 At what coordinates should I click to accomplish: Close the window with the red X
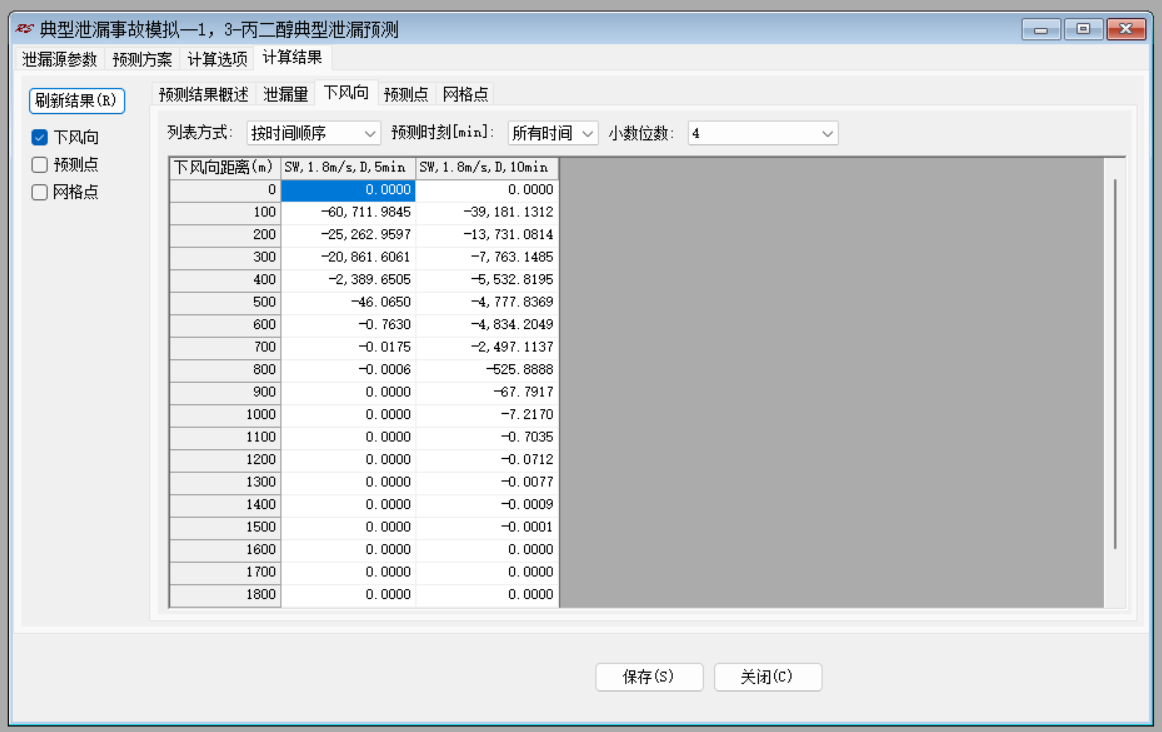1126,30
